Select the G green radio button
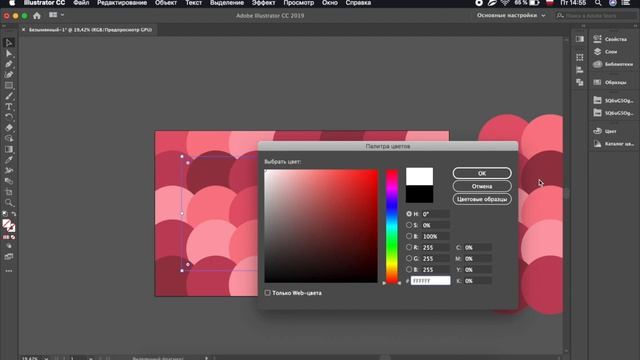640x360 pixels. [x=409, y=258]
